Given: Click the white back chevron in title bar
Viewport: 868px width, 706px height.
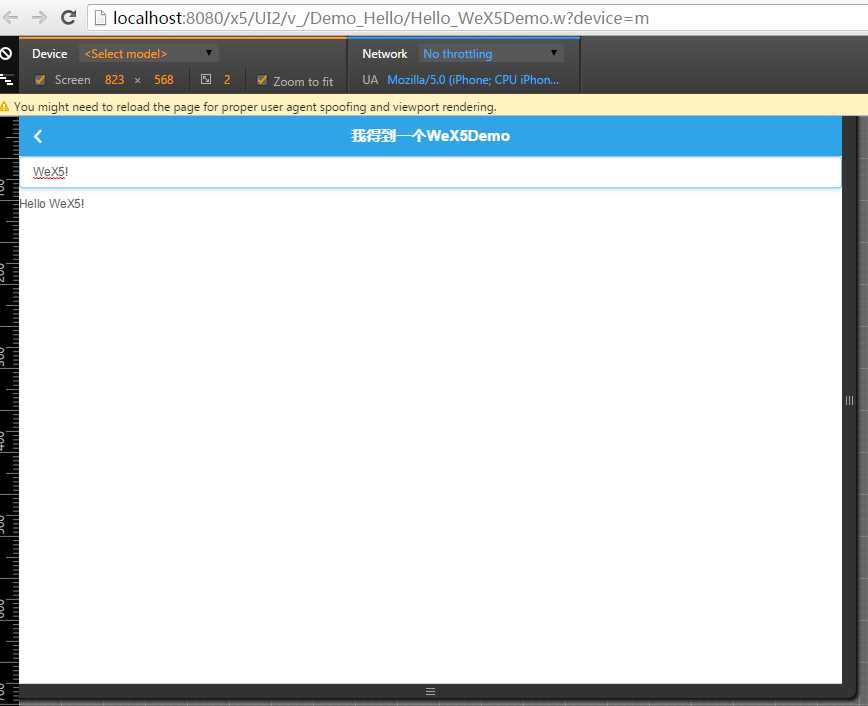Looking at the screenshot, I should [38, 136].
